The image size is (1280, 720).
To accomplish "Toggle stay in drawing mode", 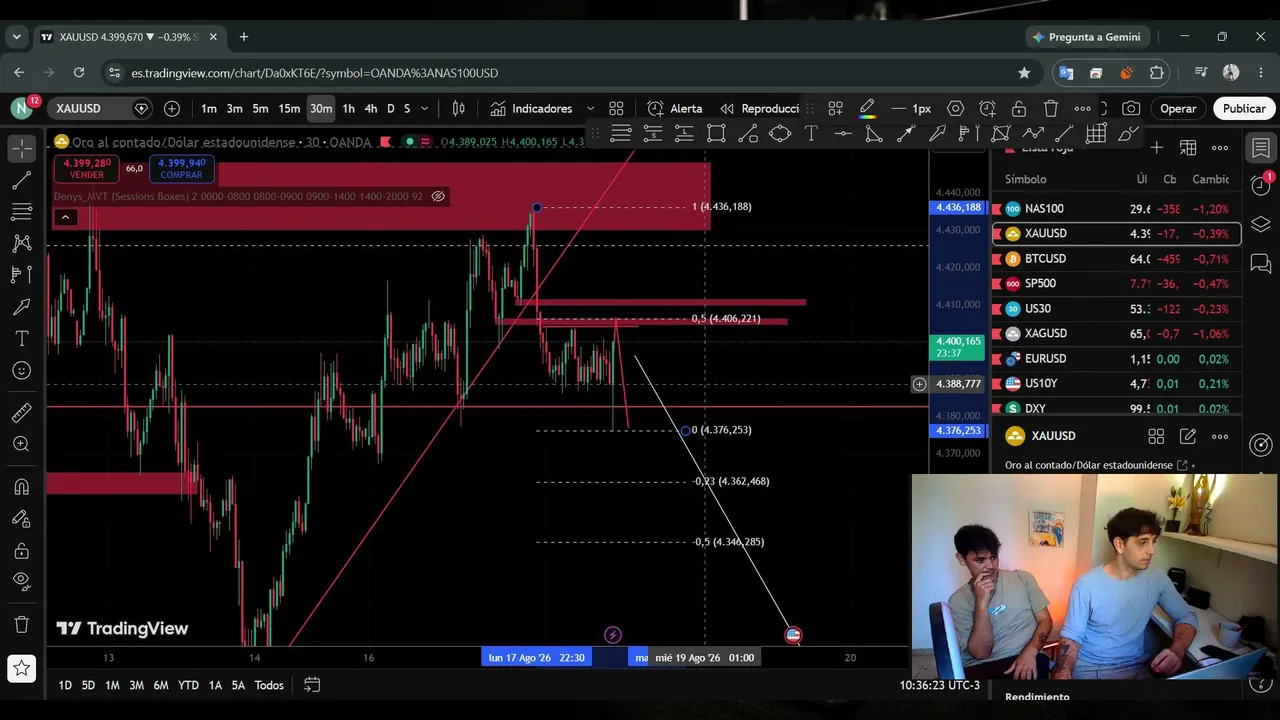I will coord(21,519).
